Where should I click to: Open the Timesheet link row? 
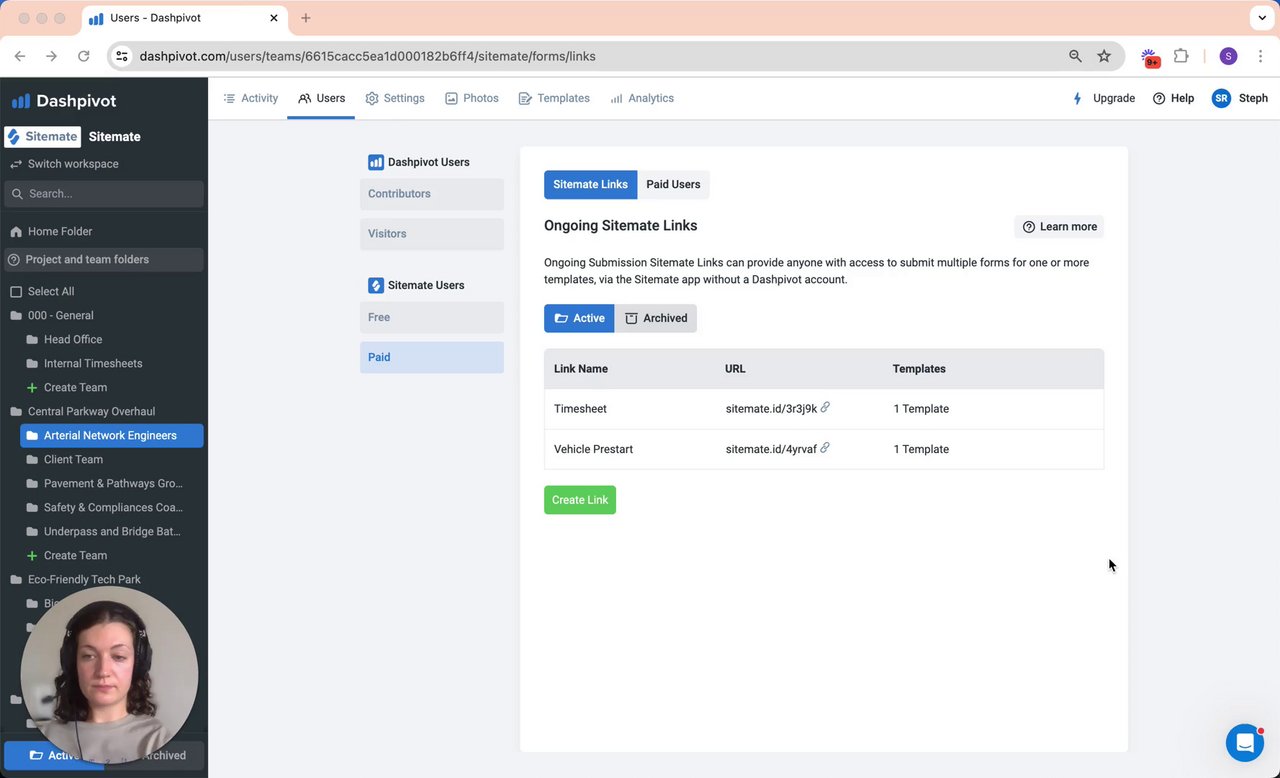pyautogui.click(x=824, y=409)
